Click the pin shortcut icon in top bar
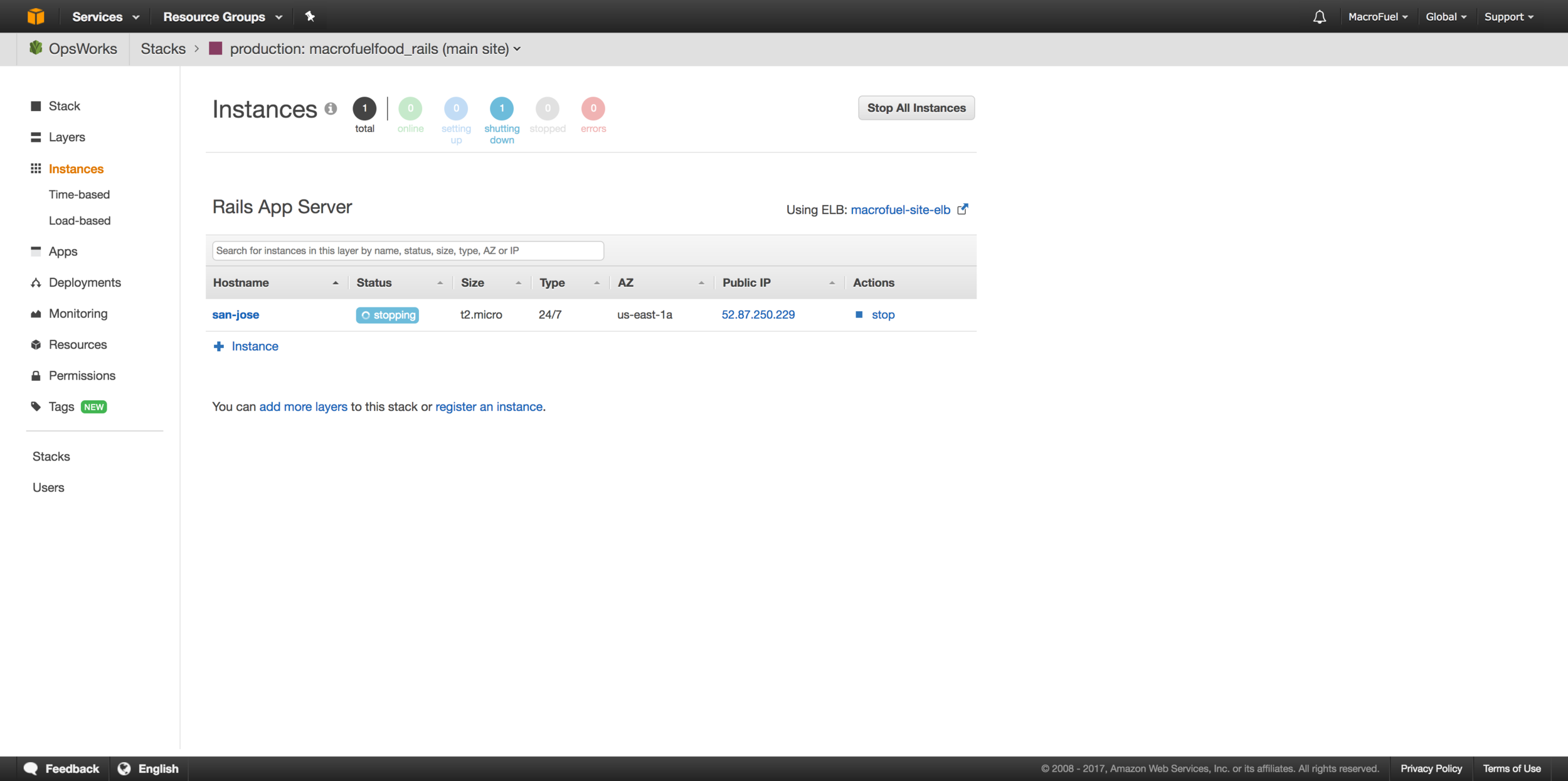The image size is (1568, 781). pyautogui.click(x=310, y=16)
